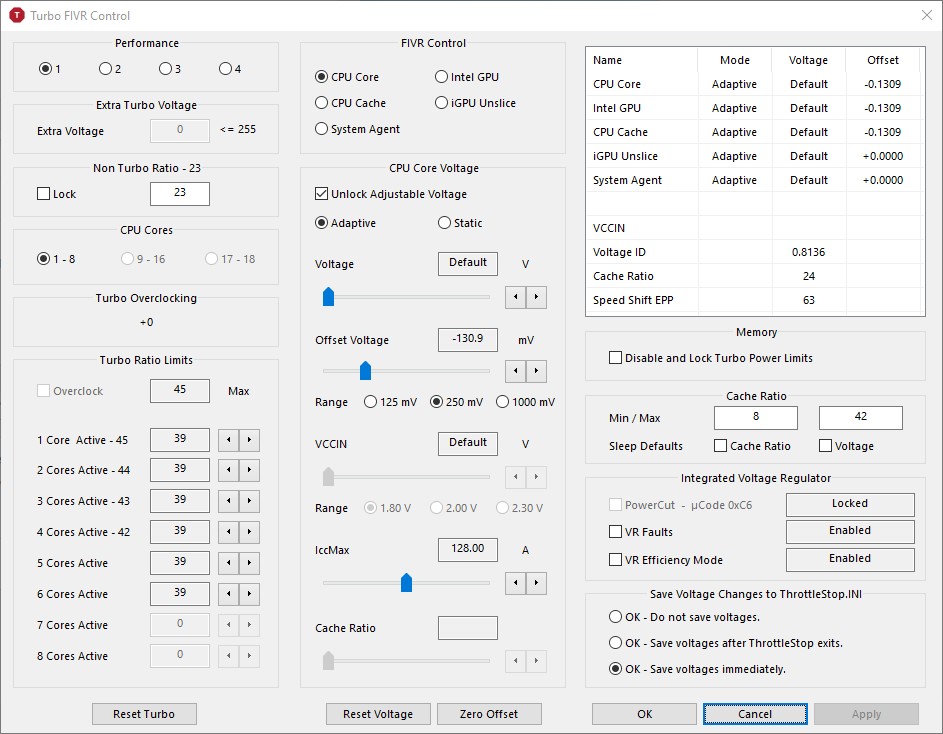This screenshot has height=734, width=943.
Task: Increase the 3 Cores Active ratio arrow
Action: pos(249,501)
